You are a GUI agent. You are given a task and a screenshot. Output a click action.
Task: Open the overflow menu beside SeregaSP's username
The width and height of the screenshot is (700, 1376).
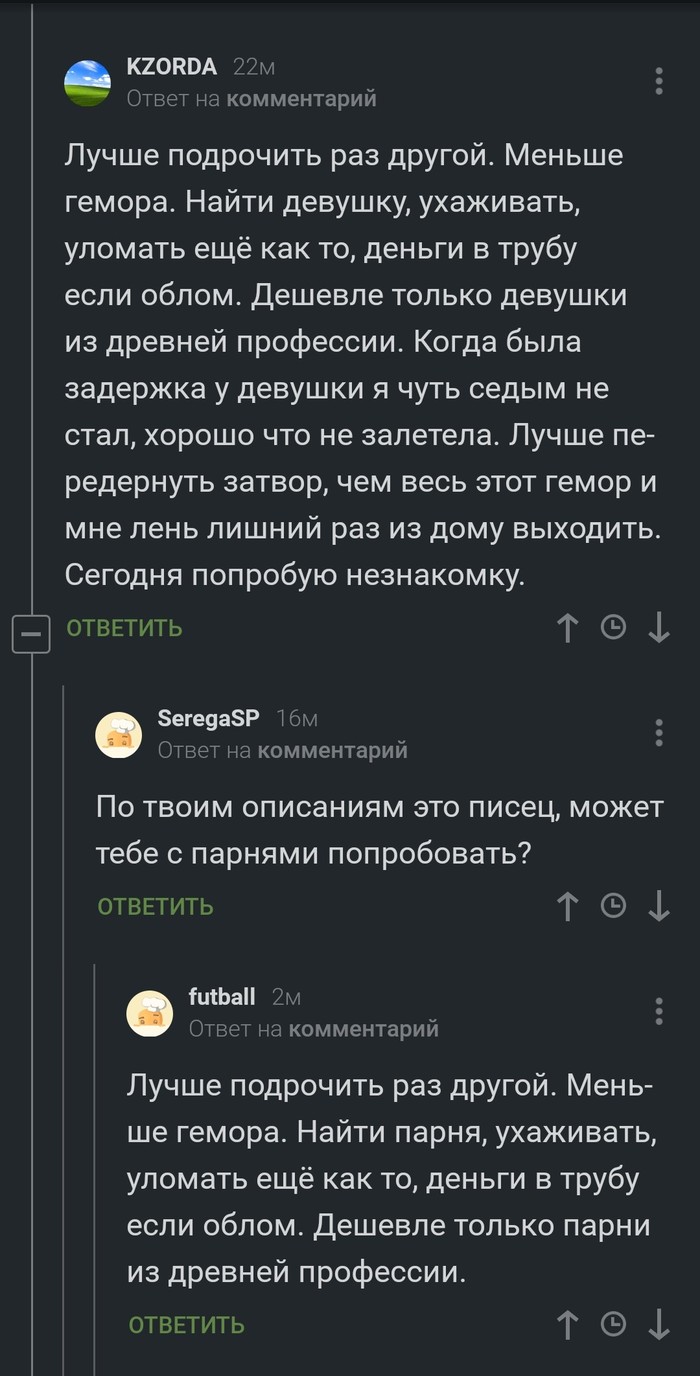pos(659,733)
